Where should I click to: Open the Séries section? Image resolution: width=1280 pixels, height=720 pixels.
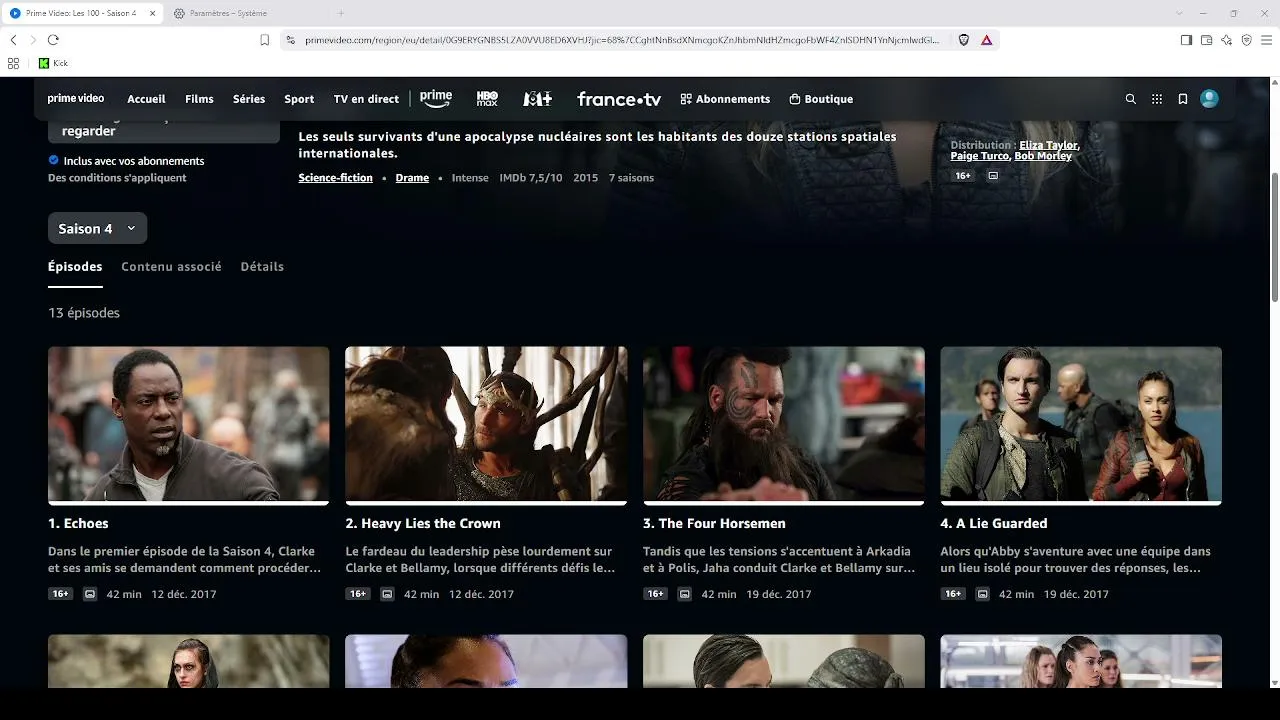pos(249,99)
